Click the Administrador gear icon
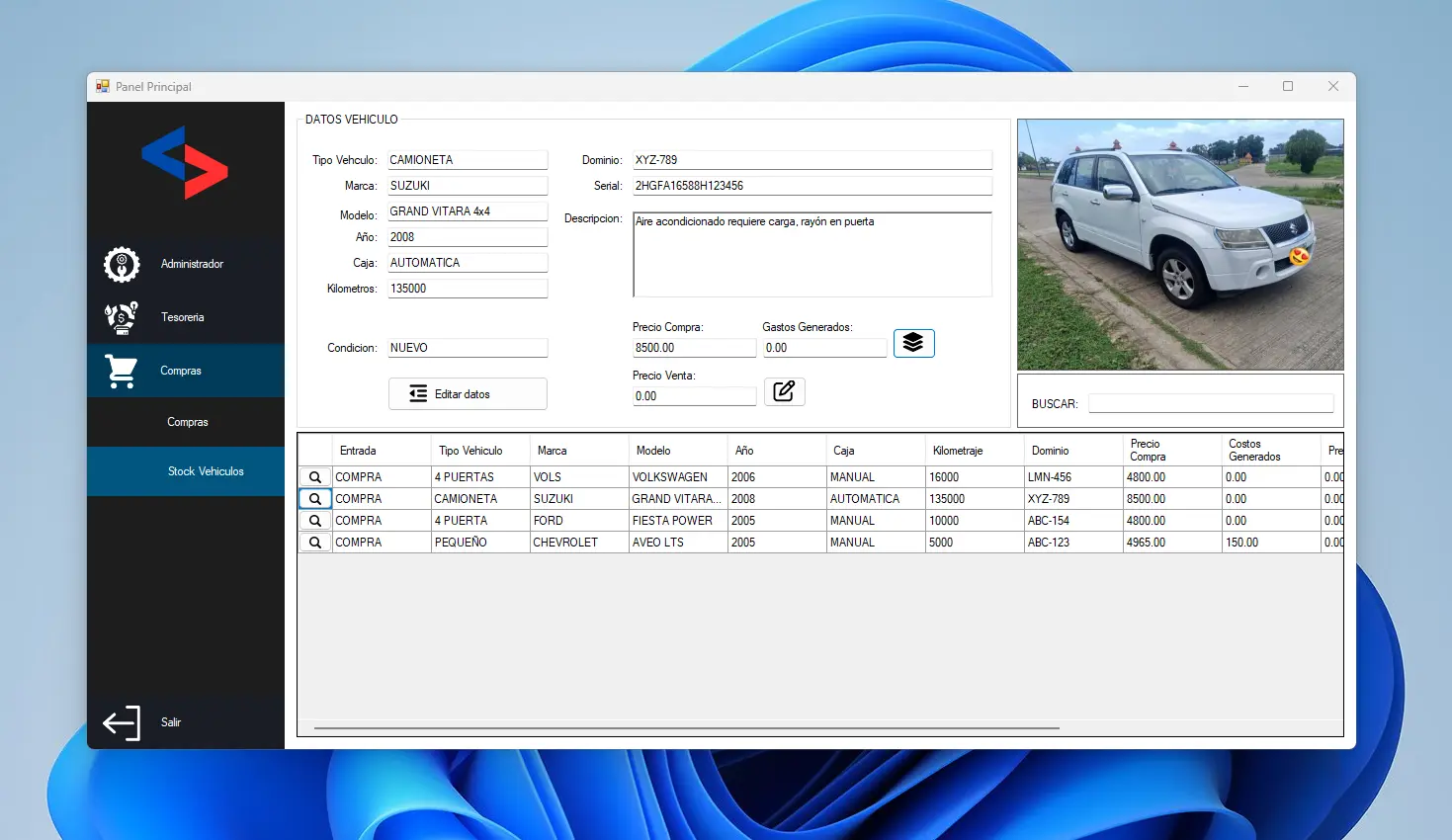Image resolution: width=1452 pixels, height=840 pixels. (122, 265)
